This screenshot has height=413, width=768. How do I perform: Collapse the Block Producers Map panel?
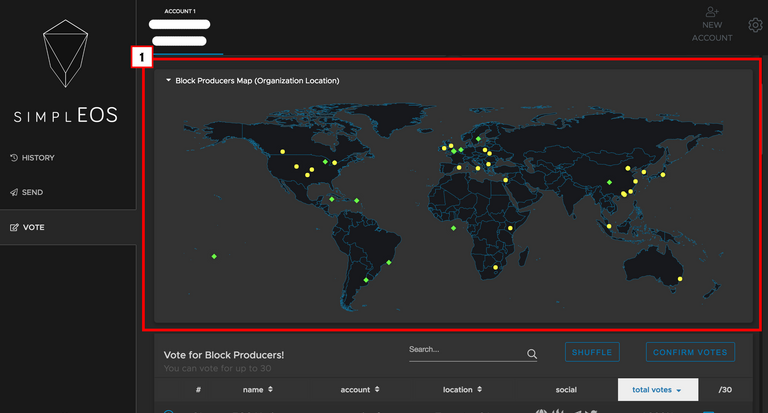[168, 80]
